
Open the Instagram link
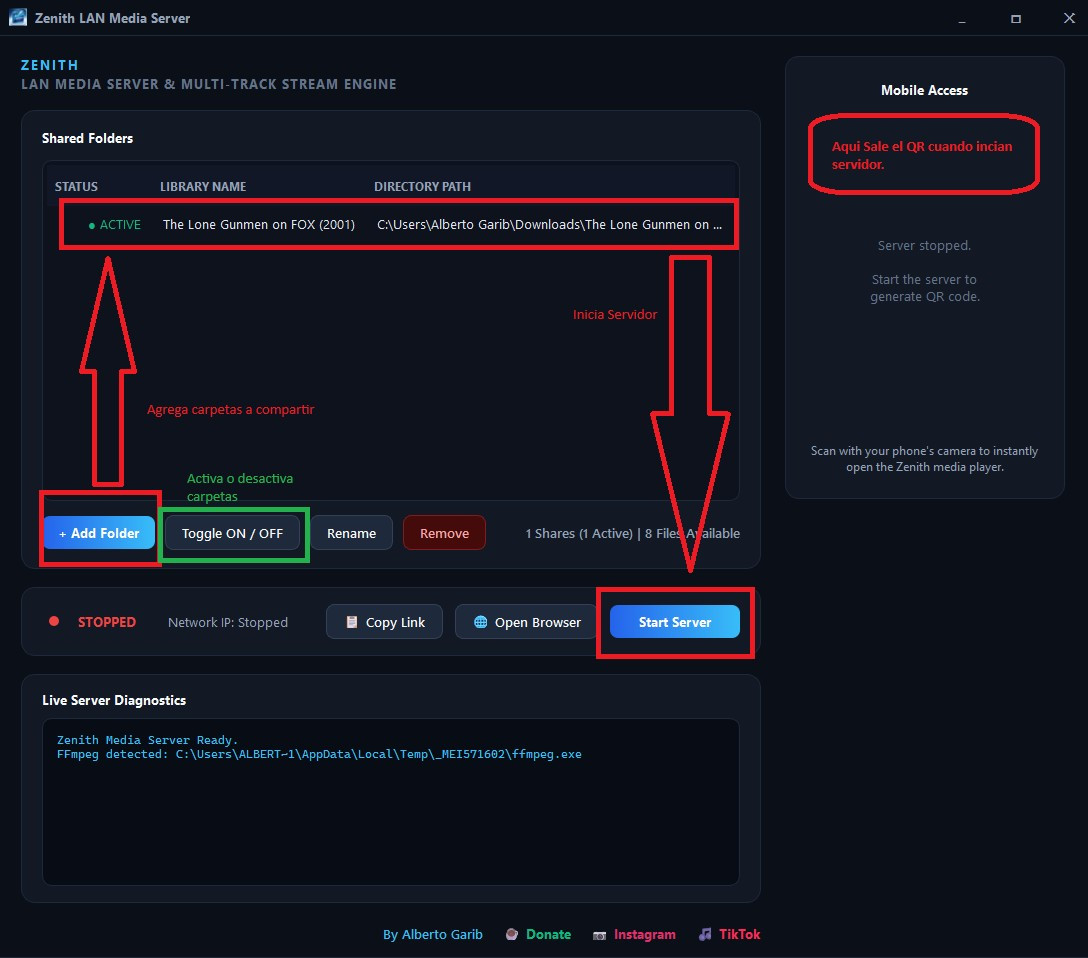[645, 934]
